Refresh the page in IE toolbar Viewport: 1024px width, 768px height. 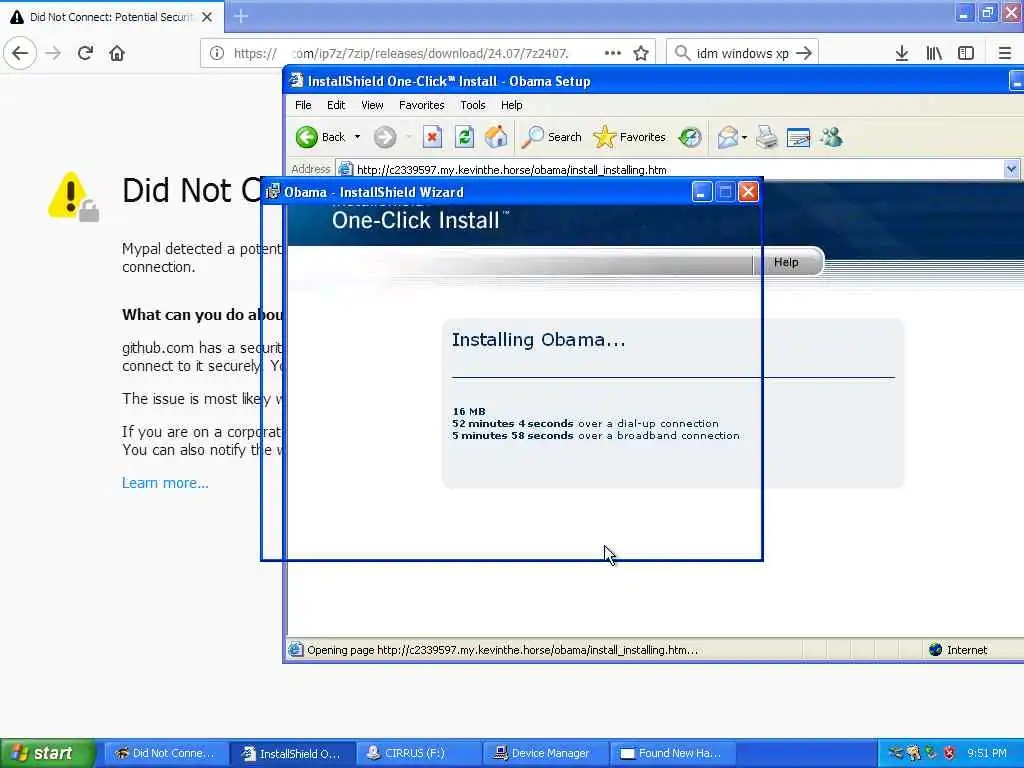(464, 137)
